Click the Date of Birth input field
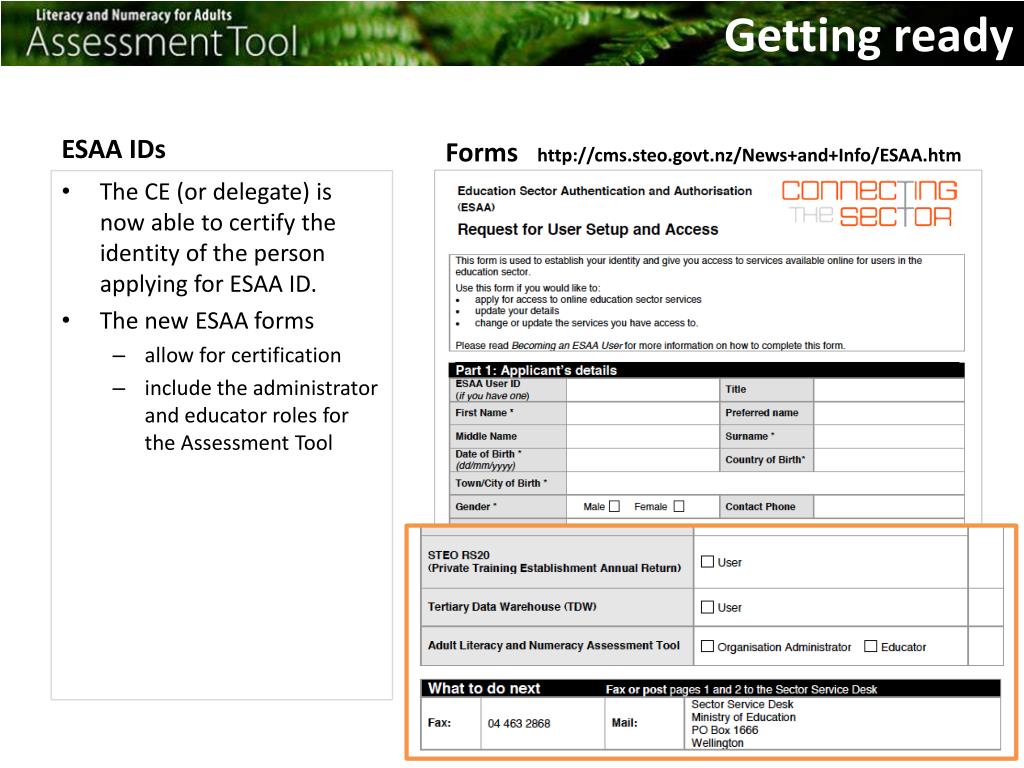The height and width of the screenshot is (768, 1024). (x=643, y=460)
